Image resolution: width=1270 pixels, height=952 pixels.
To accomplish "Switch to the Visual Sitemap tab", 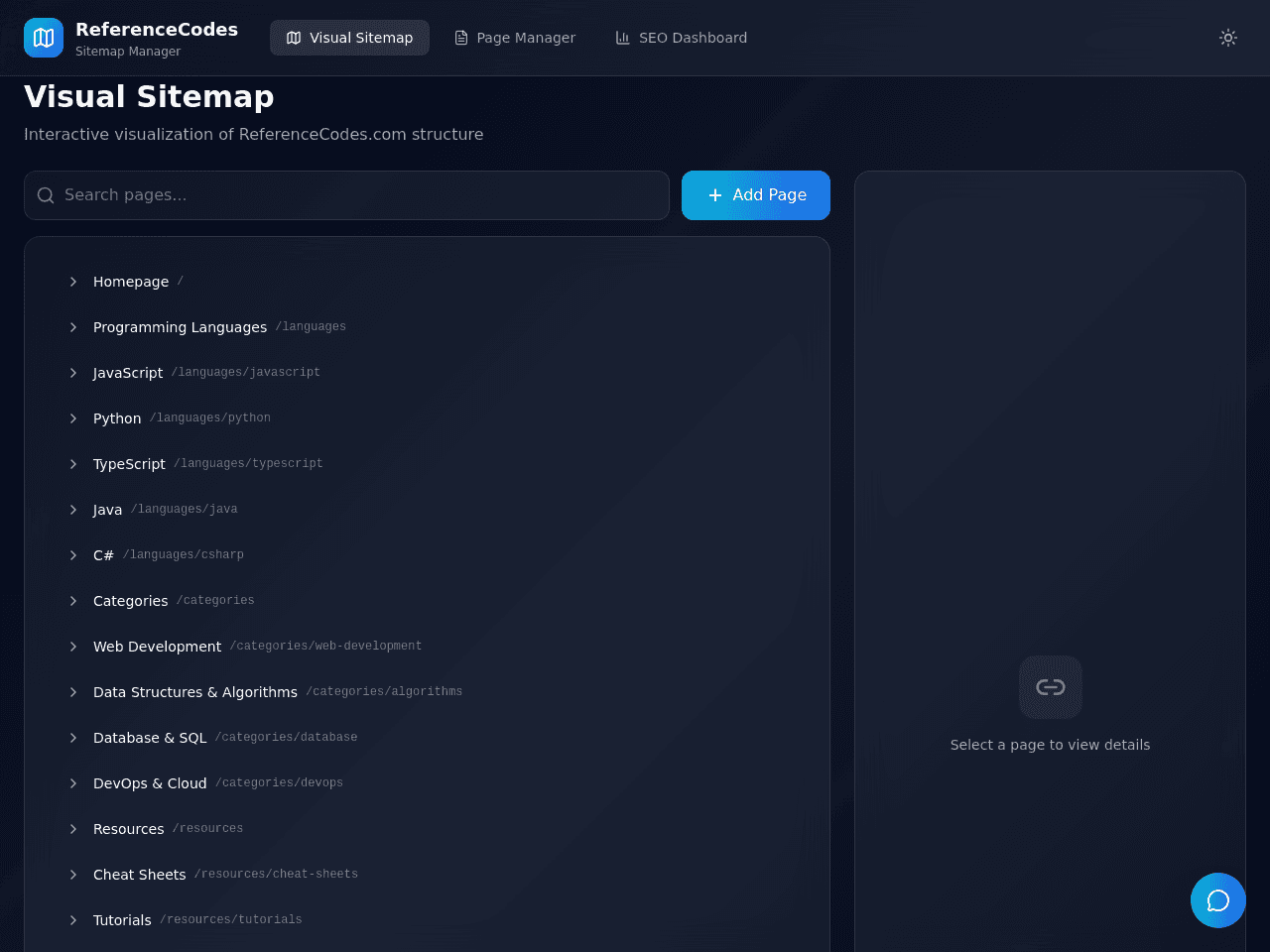I will [349, 38].
